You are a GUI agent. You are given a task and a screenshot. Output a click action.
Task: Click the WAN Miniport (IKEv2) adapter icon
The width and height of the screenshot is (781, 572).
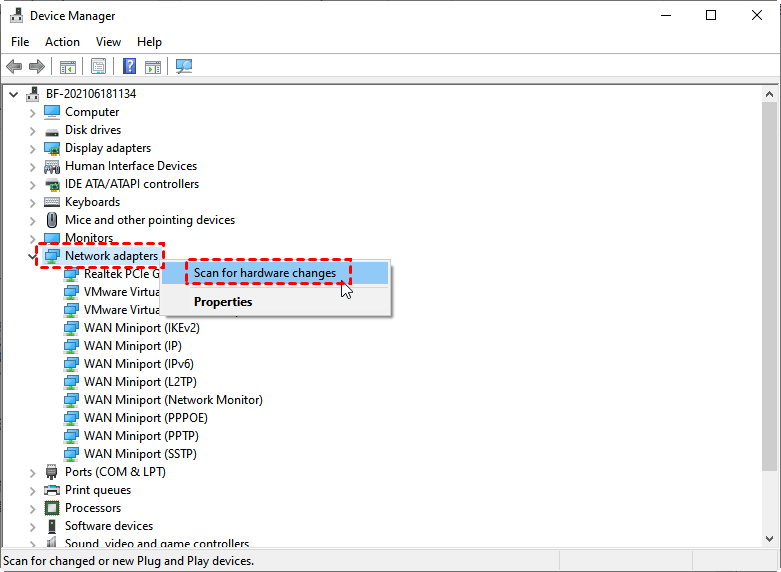(x=71, y=328)
